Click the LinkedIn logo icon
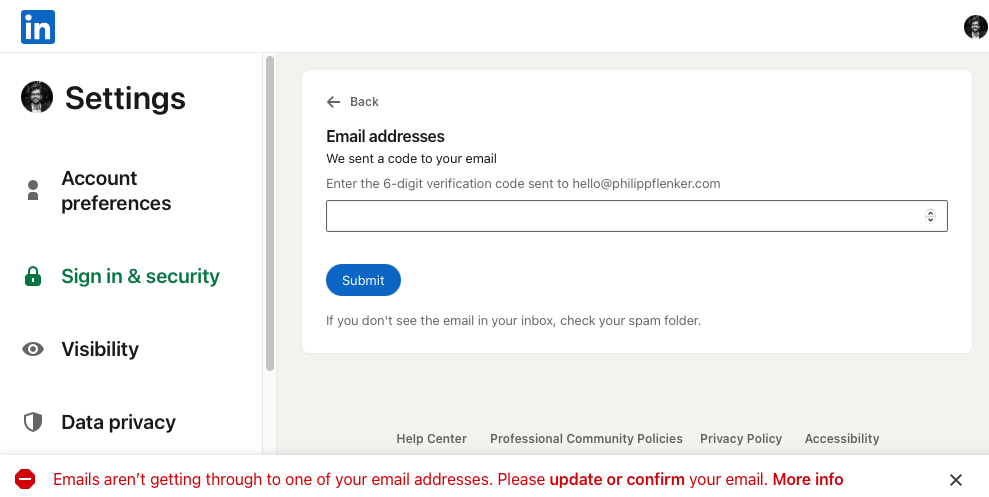The height and width of the screenshot is (497, 989). (38, 27)
